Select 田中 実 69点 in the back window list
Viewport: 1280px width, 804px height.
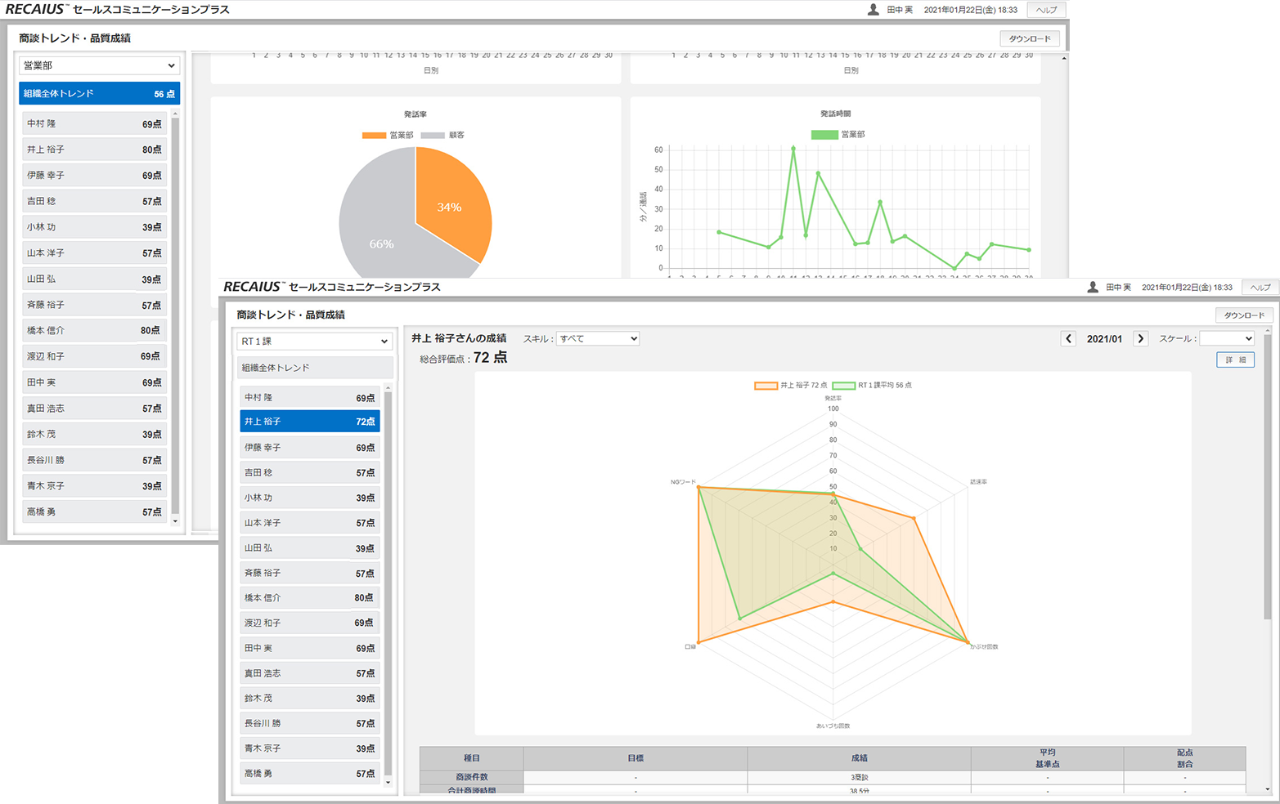point(95,382)
